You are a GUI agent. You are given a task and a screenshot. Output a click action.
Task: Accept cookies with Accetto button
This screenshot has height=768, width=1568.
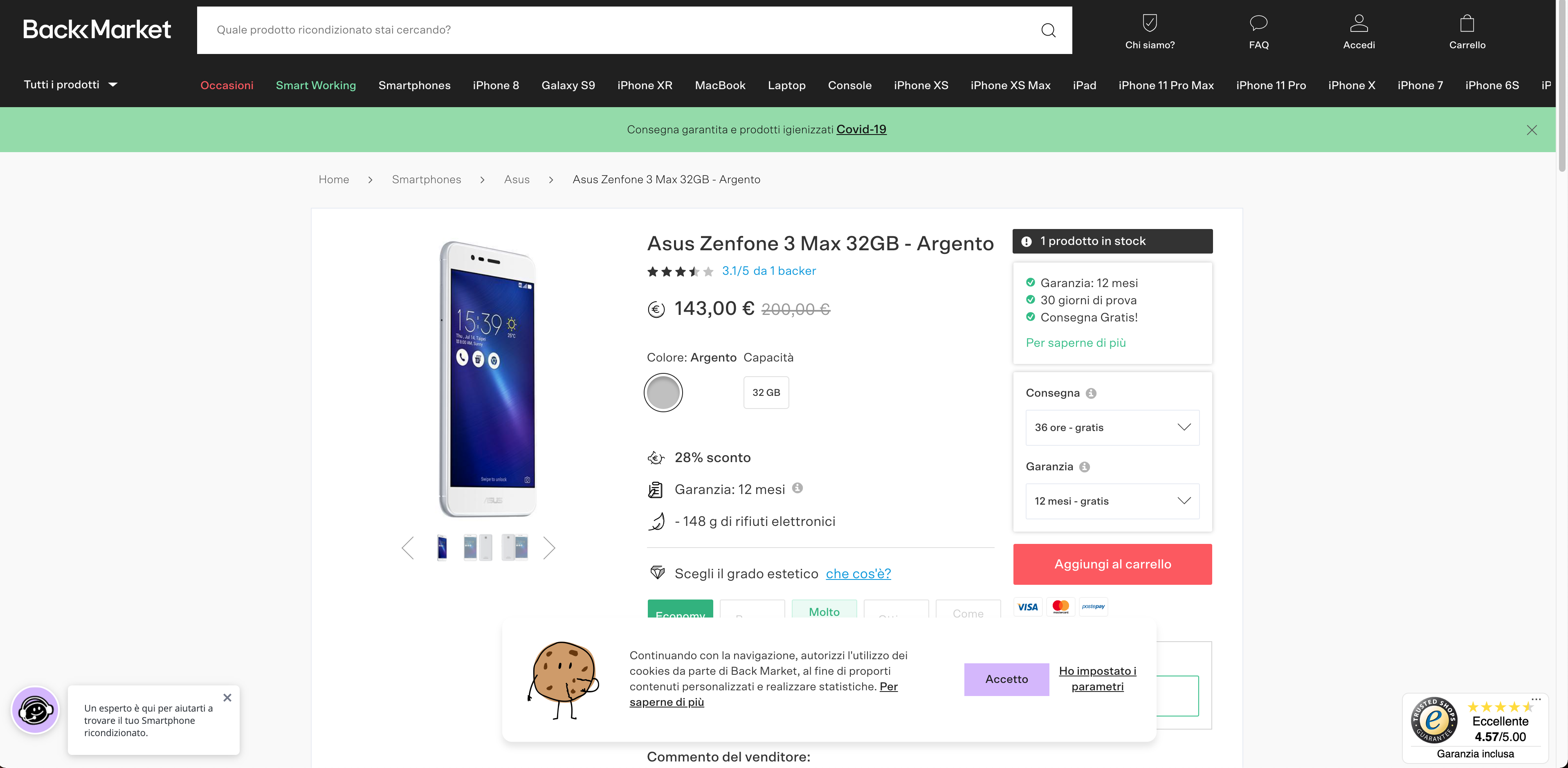pyautogui.click(x=1006, y=679)
